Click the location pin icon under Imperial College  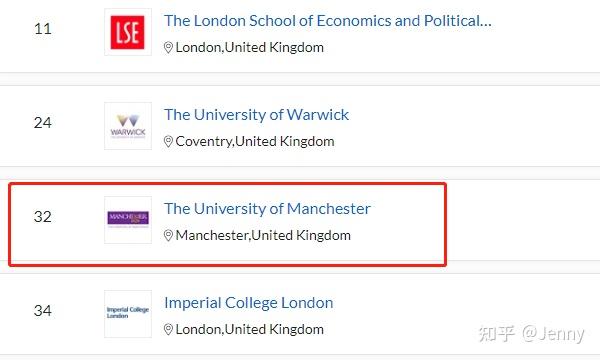[x=168, y=329]
